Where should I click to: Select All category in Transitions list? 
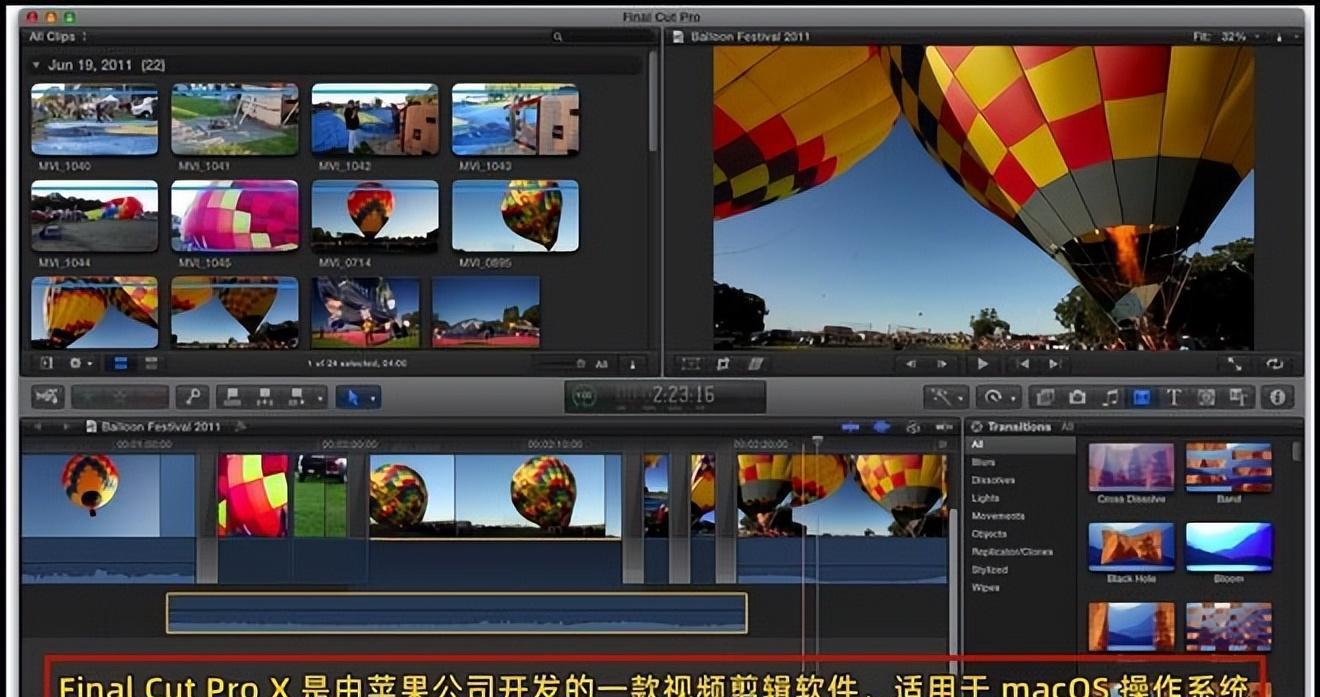[978, 444]
